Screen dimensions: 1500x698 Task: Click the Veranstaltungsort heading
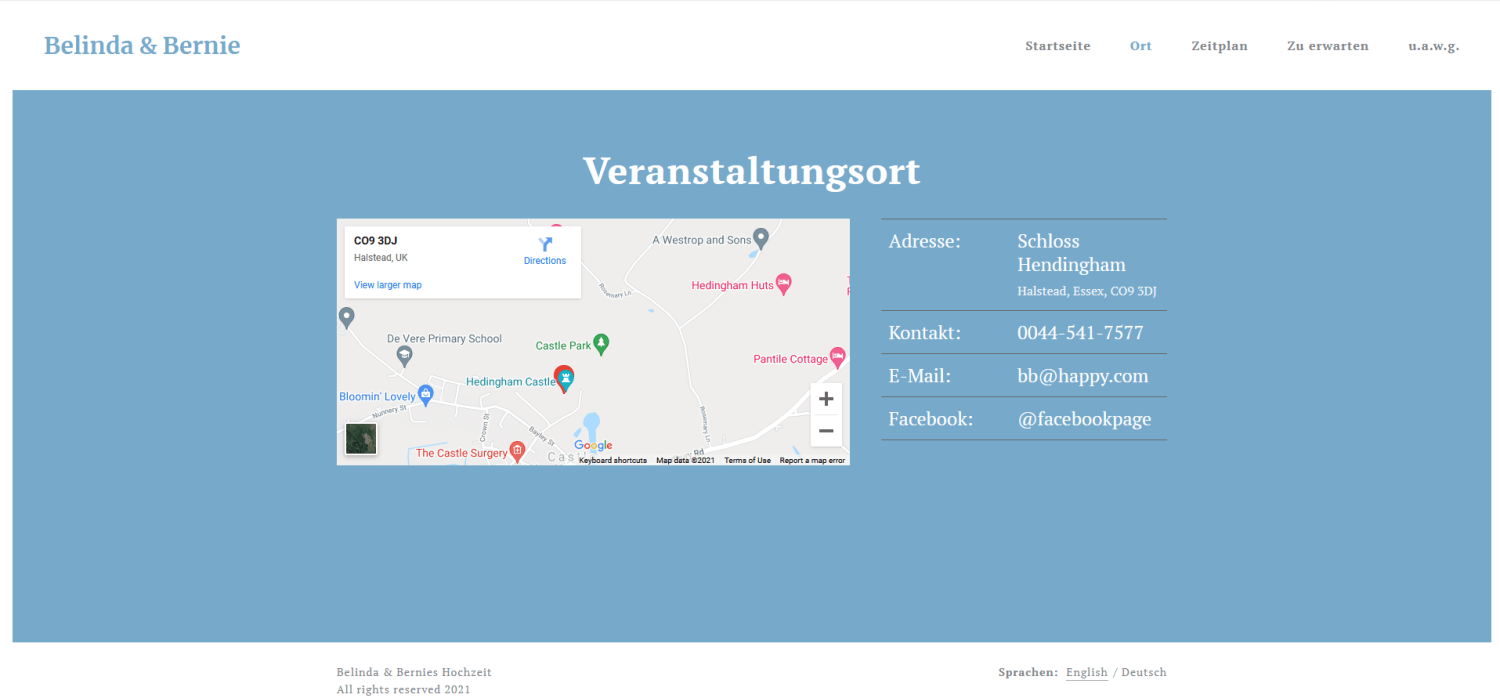pos(752,171)
